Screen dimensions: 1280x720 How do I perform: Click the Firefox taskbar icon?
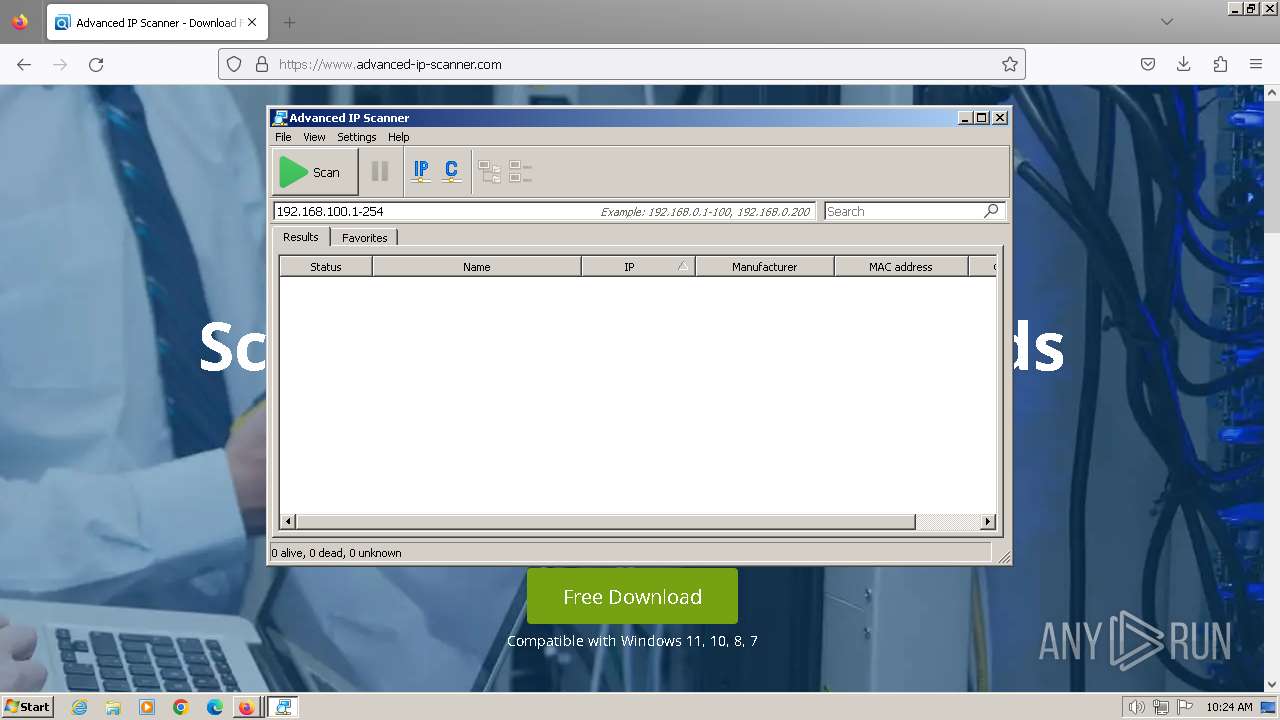(246, 707)
